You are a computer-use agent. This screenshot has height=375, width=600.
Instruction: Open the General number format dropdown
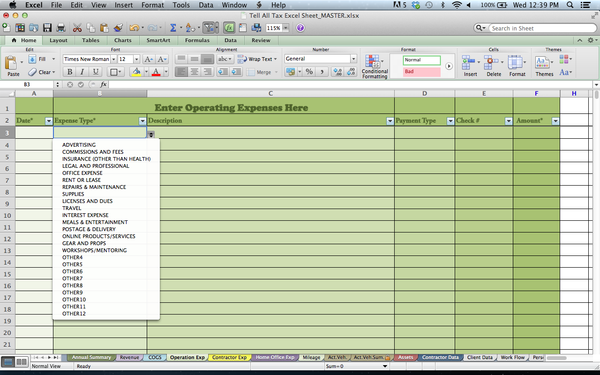[x=353, y=59]
